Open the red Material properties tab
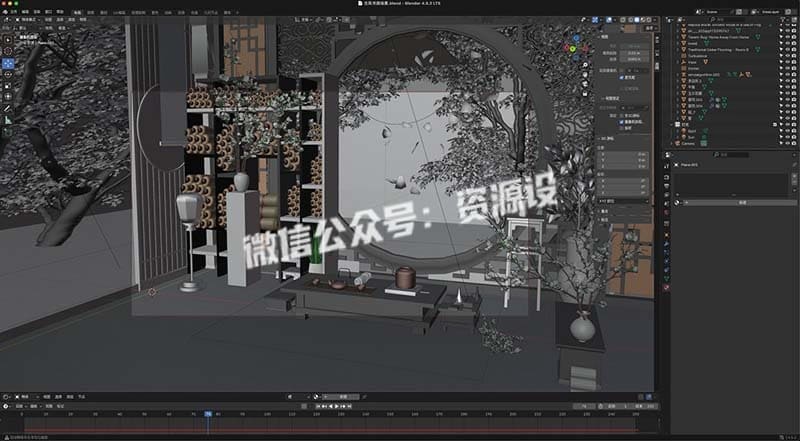The width and height of the screenshot is (800, 441). (666, 287)
